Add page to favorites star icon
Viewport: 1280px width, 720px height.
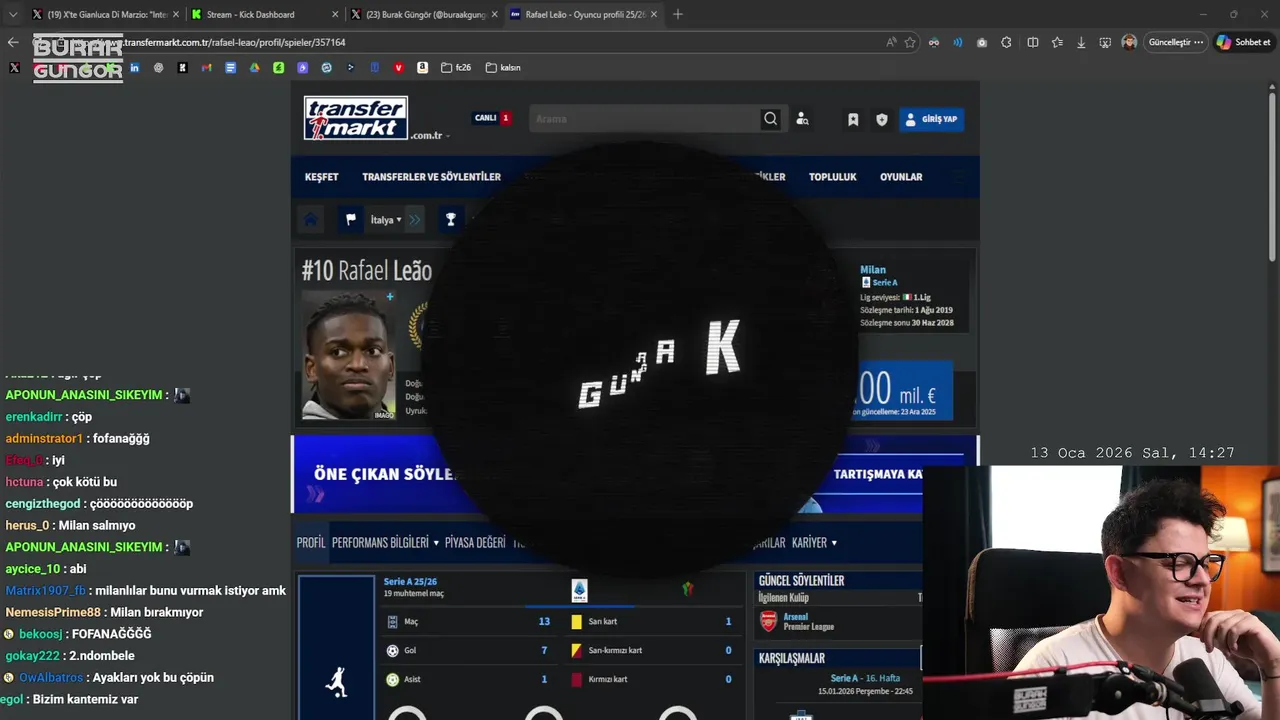coord(910,42)
